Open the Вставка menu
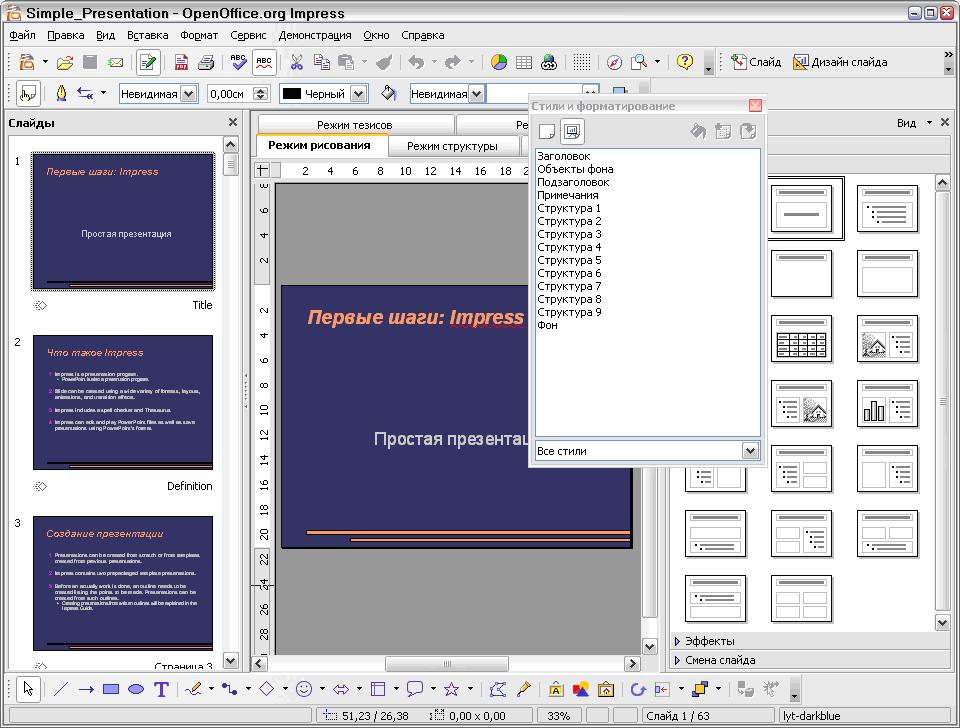960x728 pixels. (x=148, y=36)
